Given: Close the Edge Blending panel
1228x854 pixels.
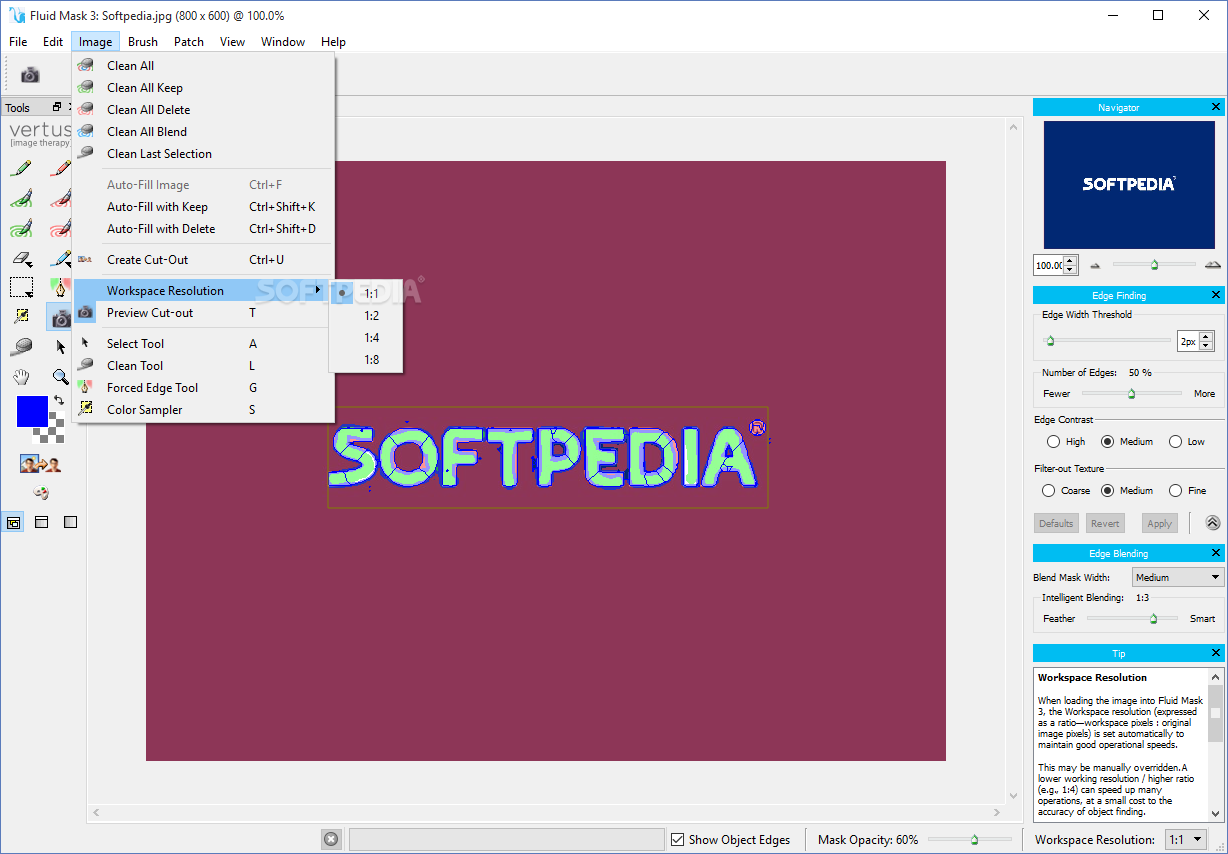Looking at the screenshot, I should 1216,553.
